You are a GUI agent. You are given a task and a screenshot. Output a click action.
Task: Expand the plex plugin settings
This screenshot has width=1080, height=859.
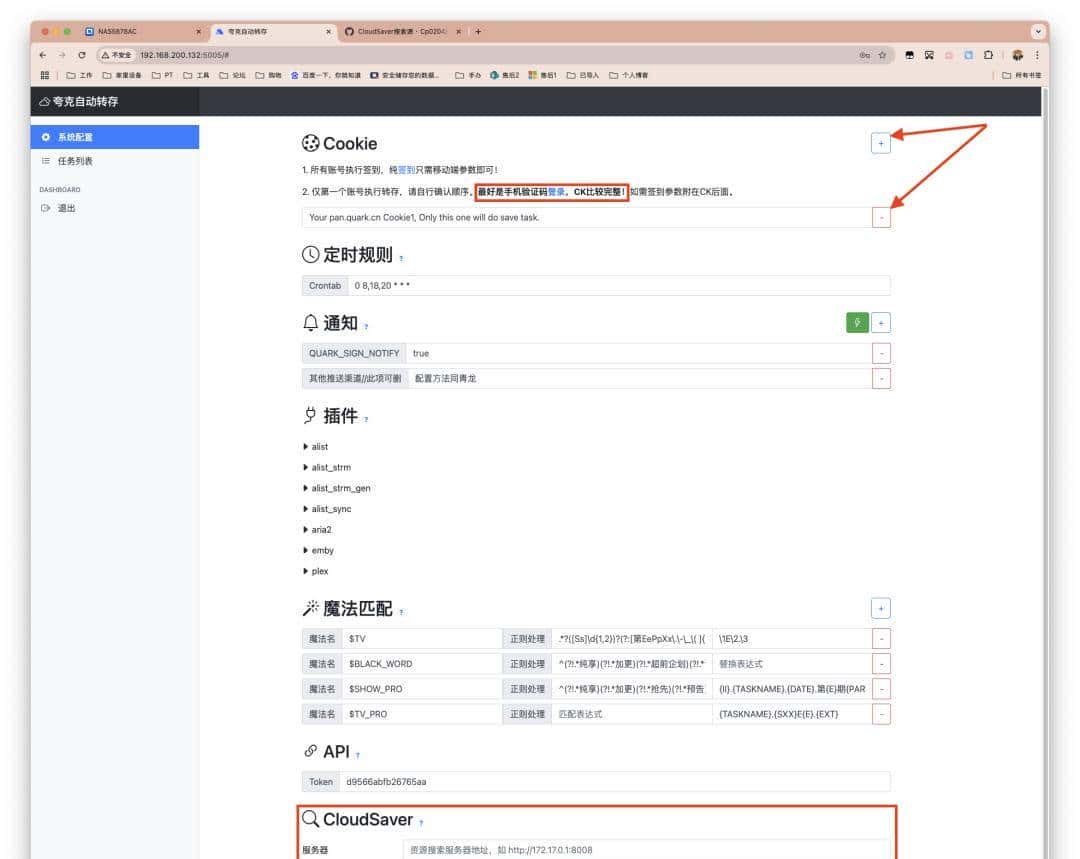[318, 572]
